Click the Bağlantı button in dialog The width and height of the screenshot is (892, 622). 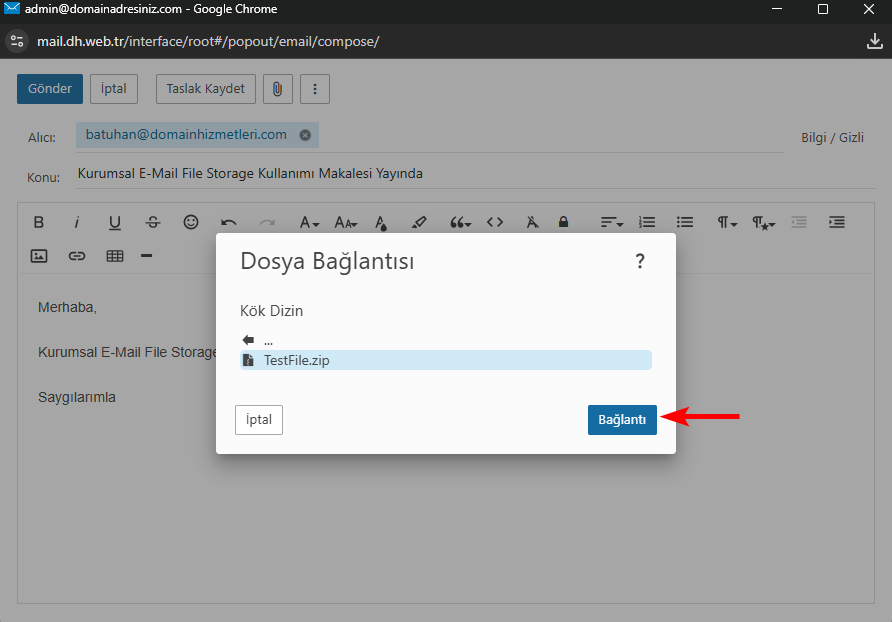(621, 420)
